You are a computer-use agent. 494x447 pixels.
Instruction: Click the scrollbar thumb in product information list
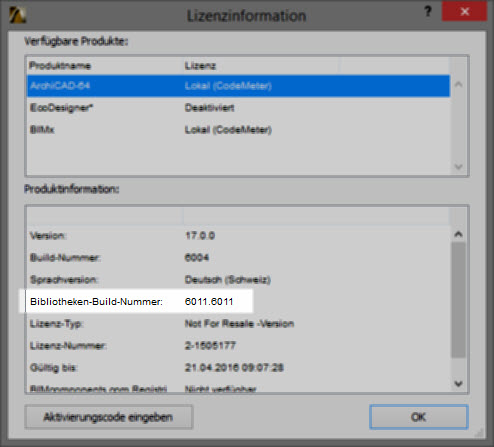pyautogui.click(x=459, y=300)
